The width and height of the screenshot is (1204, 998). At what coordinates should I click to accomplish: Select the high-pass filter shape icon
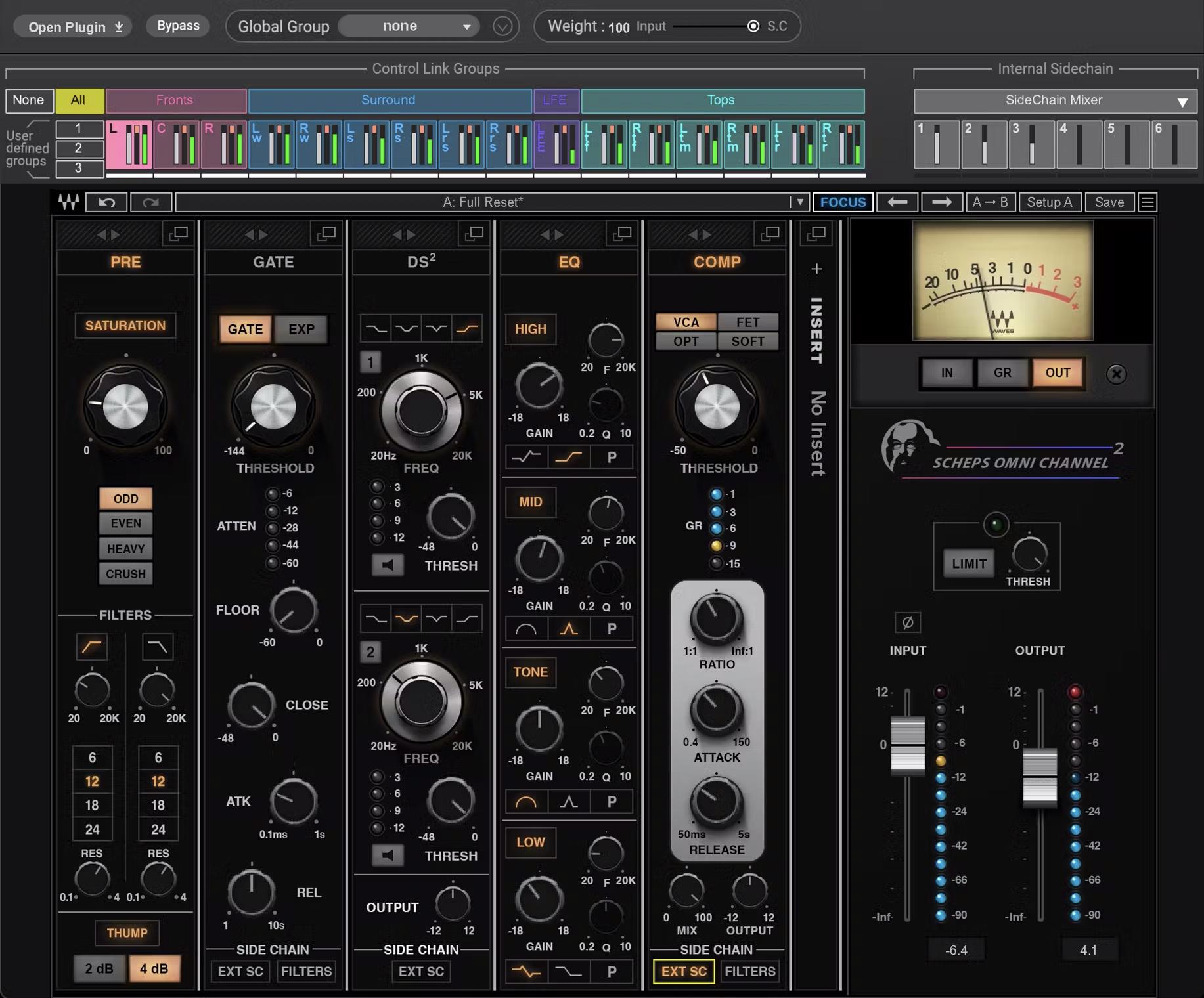(92, 647)
